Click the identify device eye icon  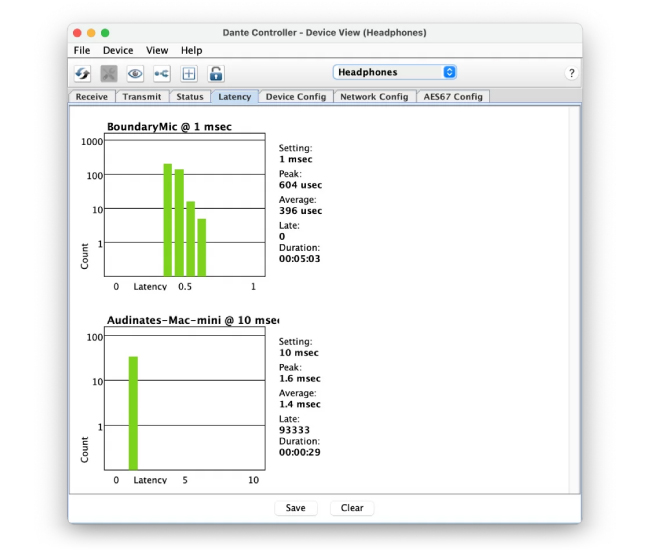pos(135,73)
